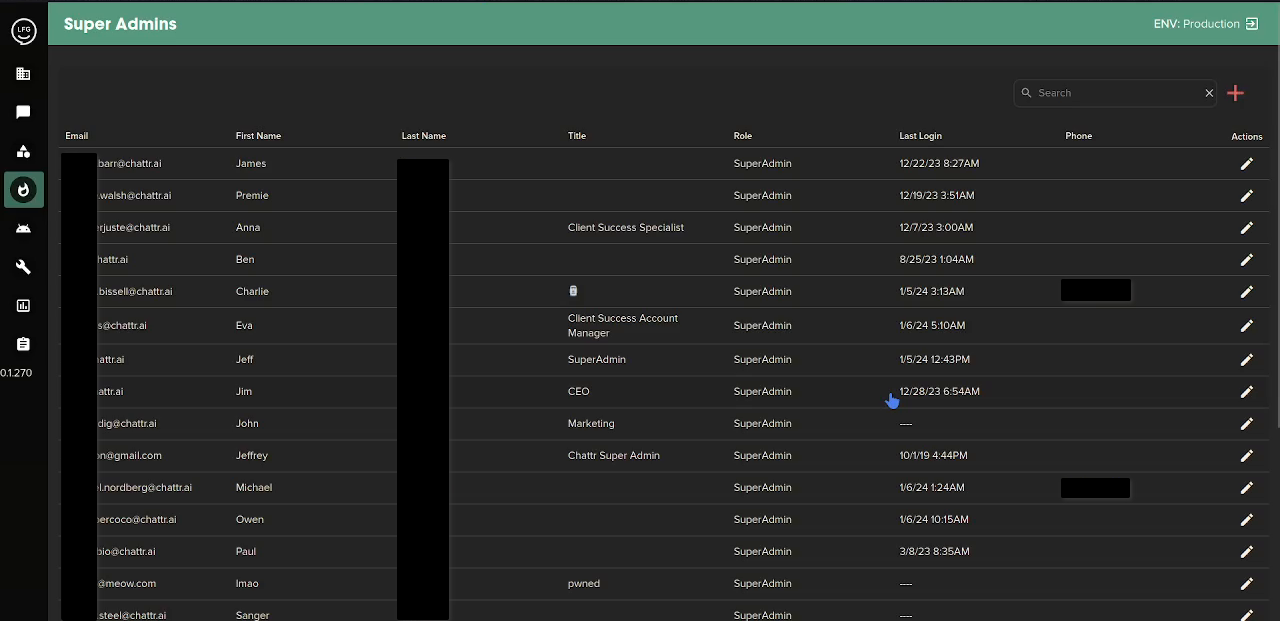Edit Jim the CEO's record
1280x621 pixels.
[1246, 392]
